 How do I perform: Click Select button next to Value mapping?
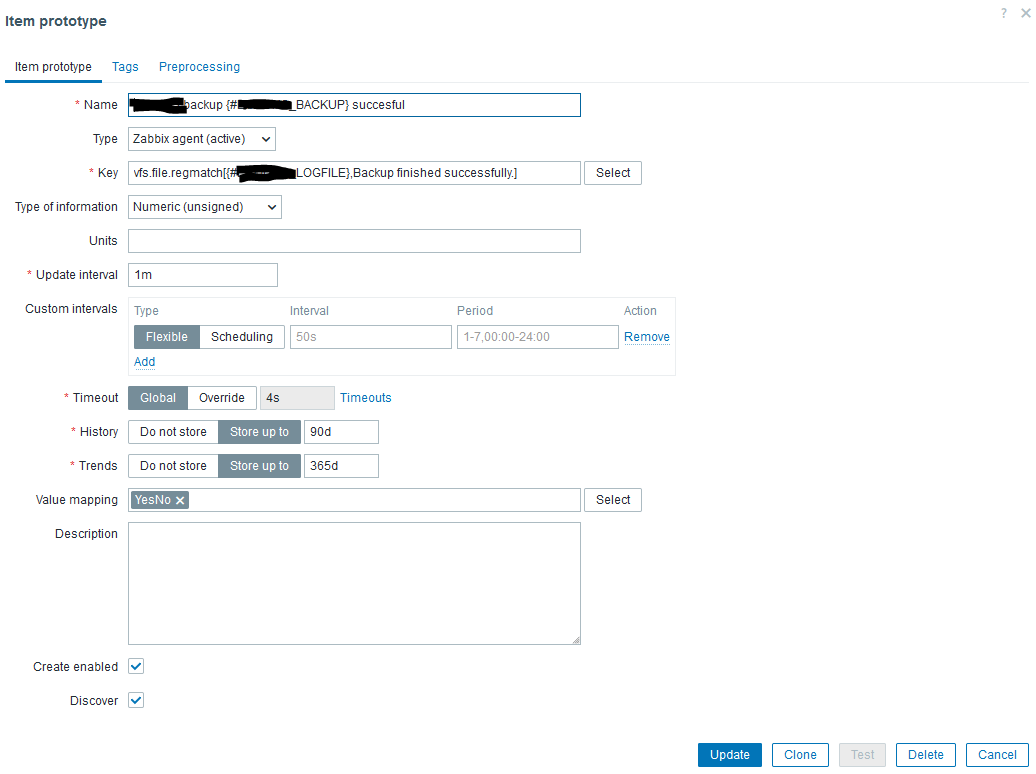pos(612,500)
